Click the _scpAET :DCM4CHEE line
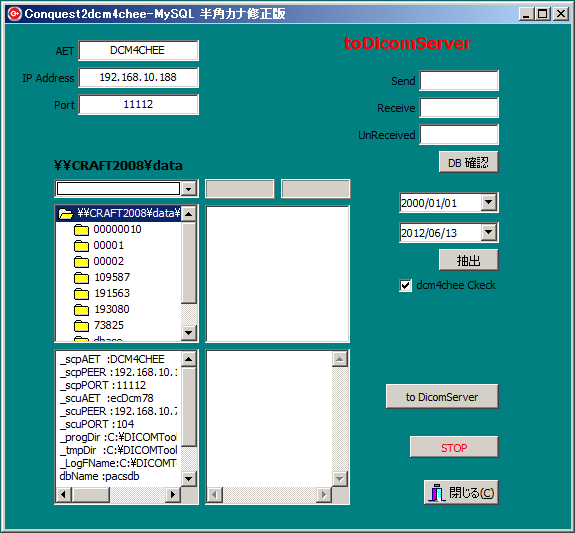 tap(112, 359)
